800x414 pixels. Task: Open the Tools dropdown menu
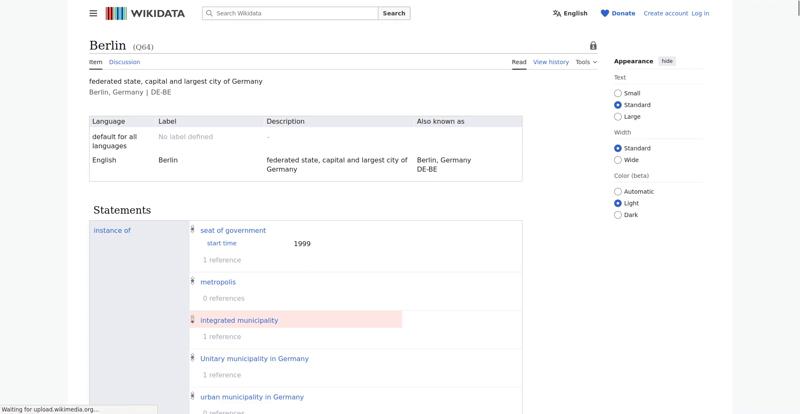586,62
